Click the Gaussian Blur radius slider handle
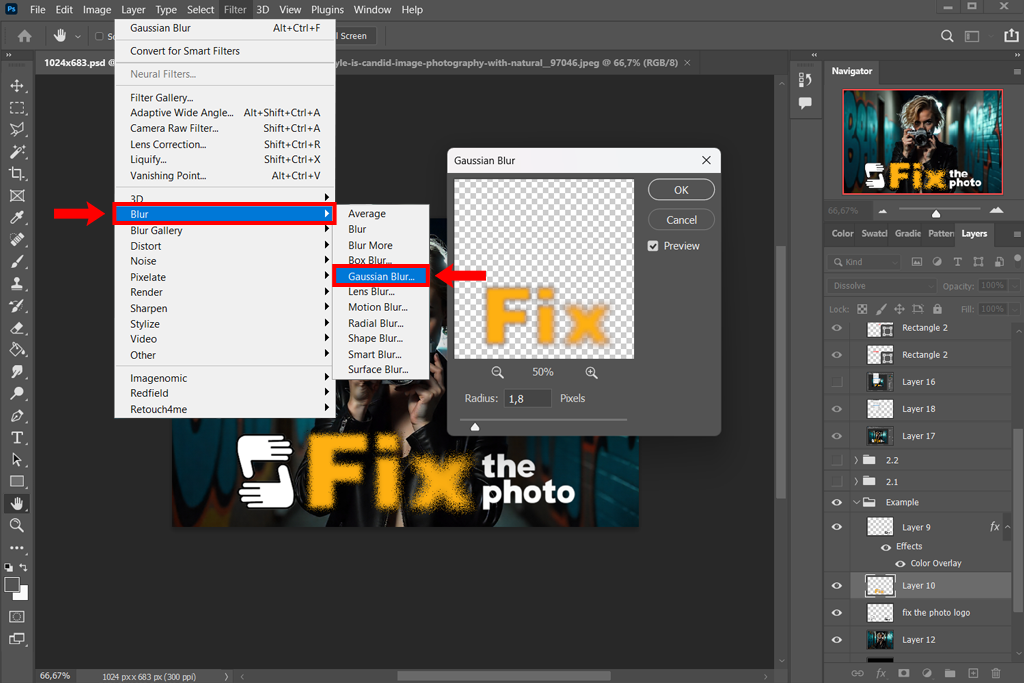Viewport: 1024px width, 683px height. click(475, 427)
